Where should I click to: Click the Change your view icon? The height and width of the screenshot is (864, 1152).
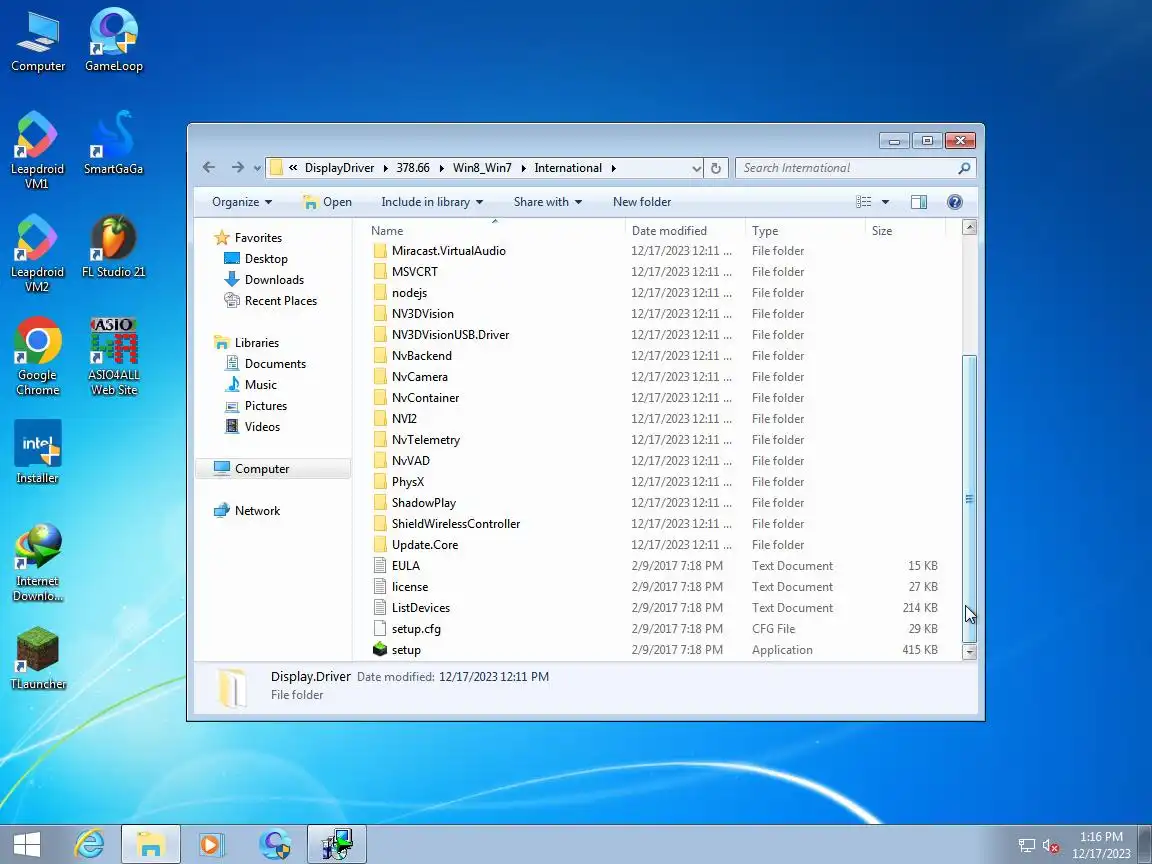(x=864, y=202)
